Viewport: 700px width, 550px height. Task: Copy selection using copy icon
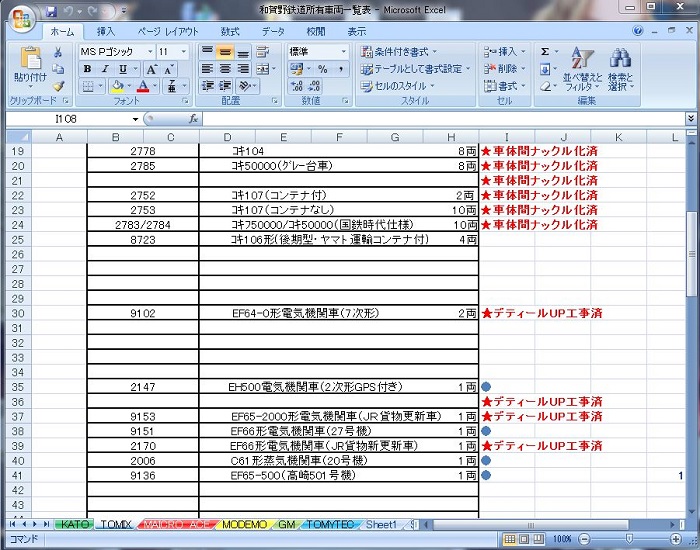(x=58, y=69)
